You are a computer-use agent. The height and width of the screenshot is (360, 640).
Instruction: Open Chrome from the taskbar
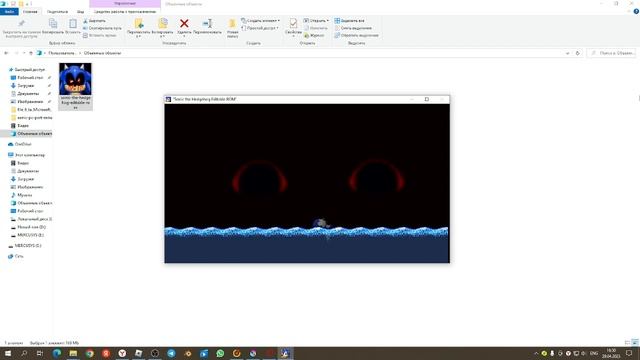click(x=90, y=353)
